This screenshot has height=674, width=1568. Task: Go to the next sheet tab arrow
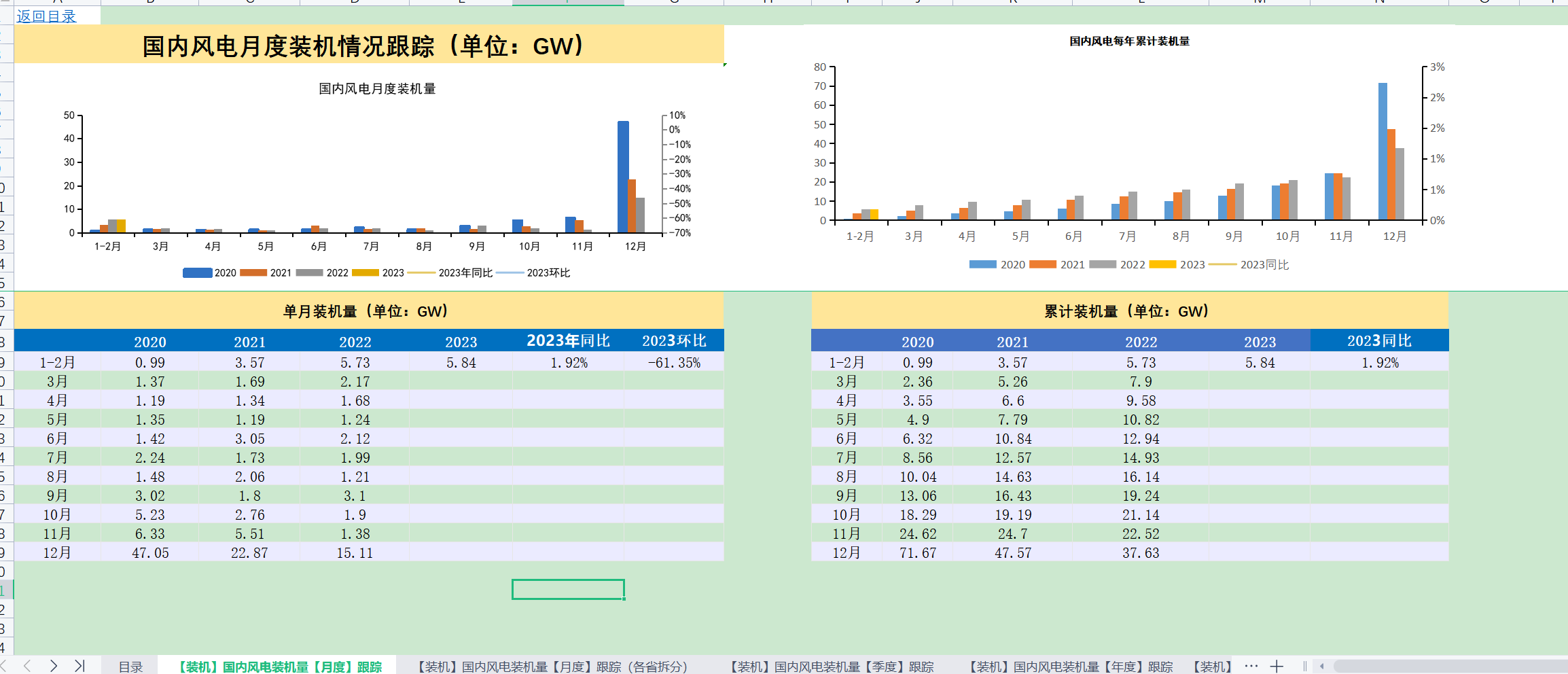(x=53, y=666)
